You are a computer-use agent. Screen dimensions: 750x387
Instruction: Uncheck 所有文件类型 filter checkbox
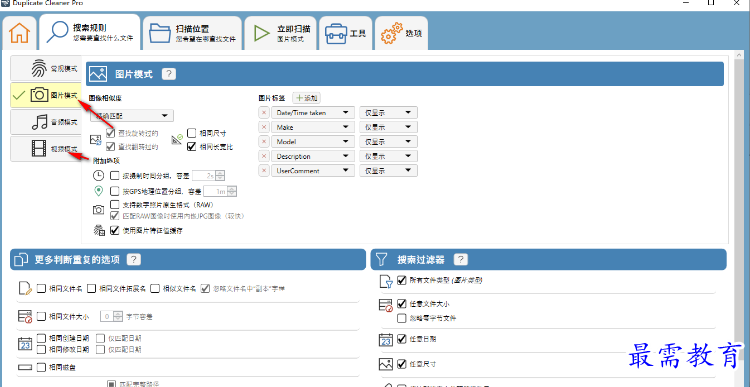[402, 280]
